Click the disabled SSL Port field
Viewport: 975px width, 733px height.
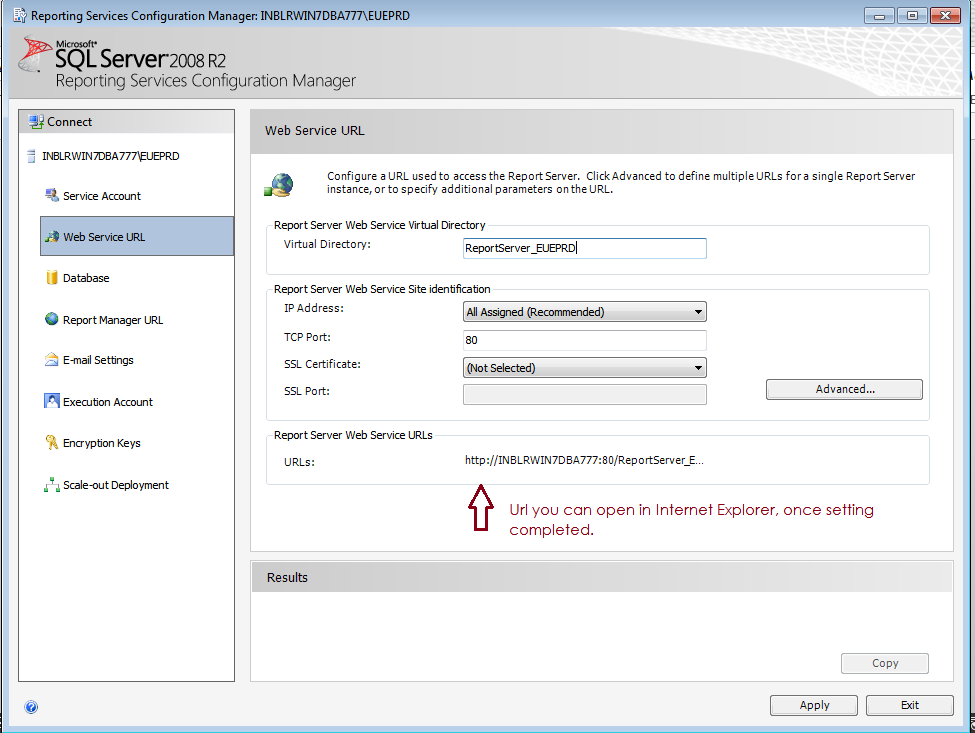tap(585, 394)
